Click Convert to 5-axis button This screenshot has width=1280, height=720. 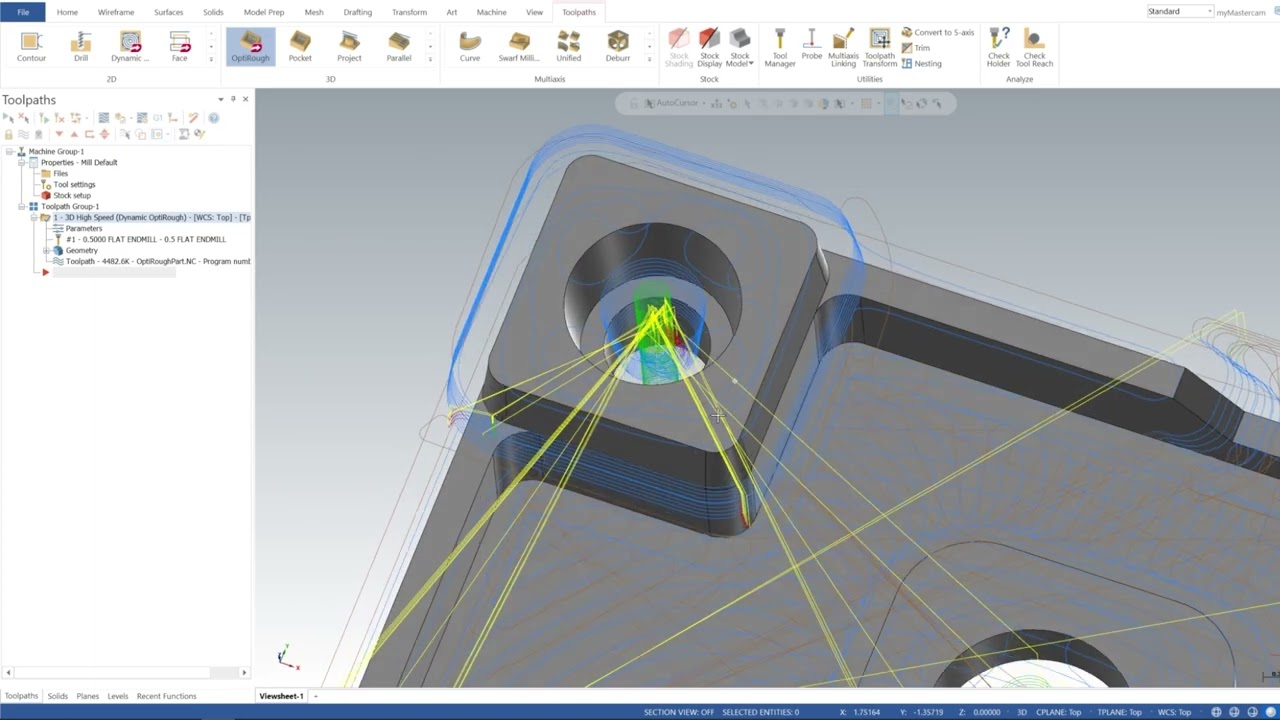[937, 33]
